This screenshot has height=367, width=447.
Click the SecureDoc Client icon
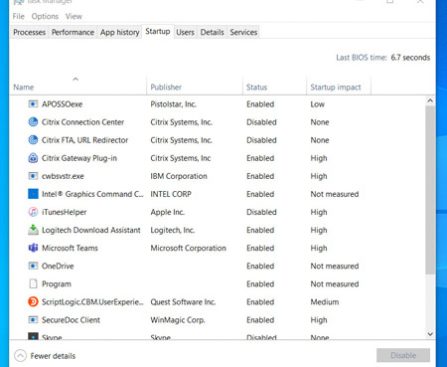pyautogui.click(x=33, y=320)
